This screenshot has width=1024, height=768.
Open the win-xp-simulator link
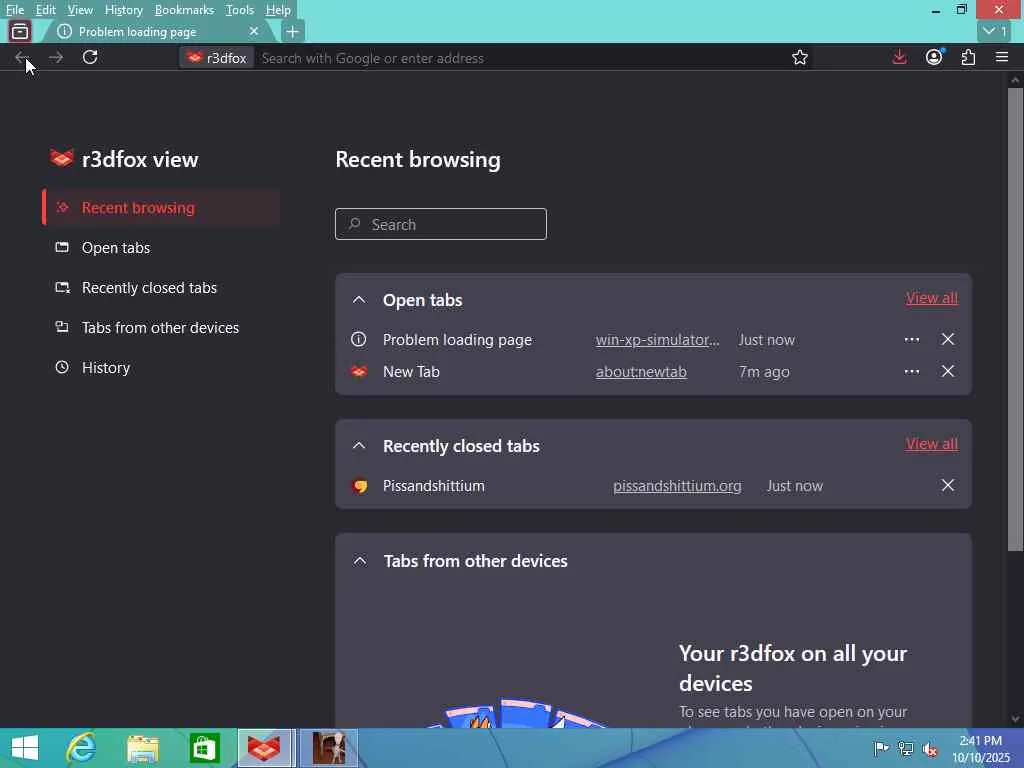[658, 340]
